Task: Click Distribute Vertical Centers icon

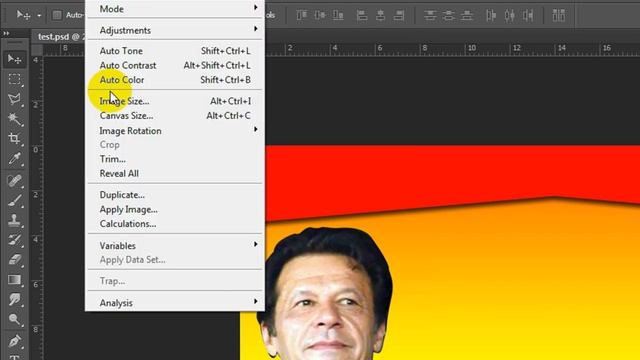Action: coord(448,16)
